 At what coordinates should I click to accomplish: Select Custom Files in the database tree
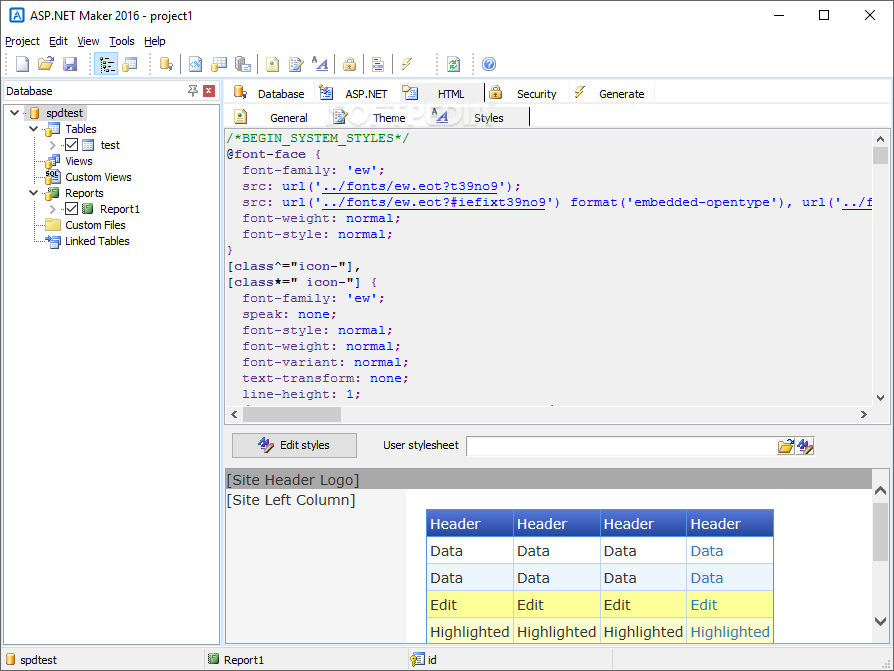pyautogui.click(x=95, y=225)
